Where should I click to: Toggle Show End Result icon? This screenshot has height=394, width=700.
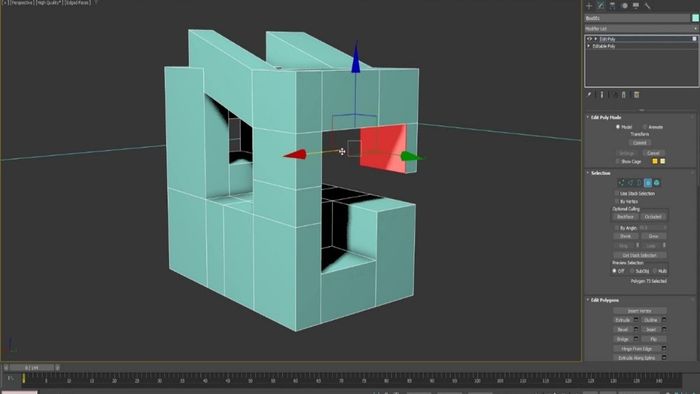tap(601, 95)
